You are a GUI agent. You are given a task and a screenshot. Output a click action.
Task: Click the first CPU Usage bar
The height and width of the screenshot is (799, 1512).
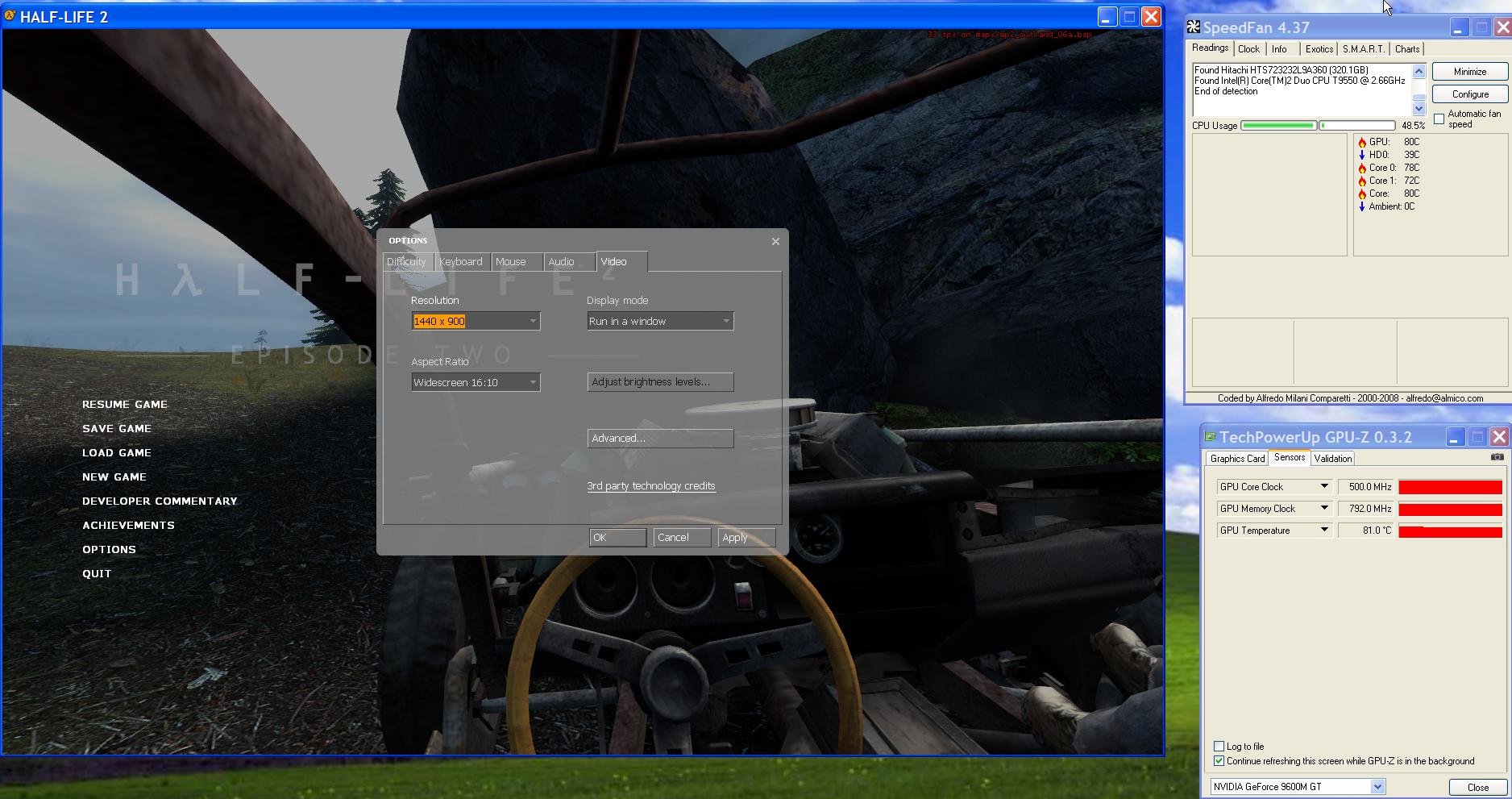tap(1278, 126)
